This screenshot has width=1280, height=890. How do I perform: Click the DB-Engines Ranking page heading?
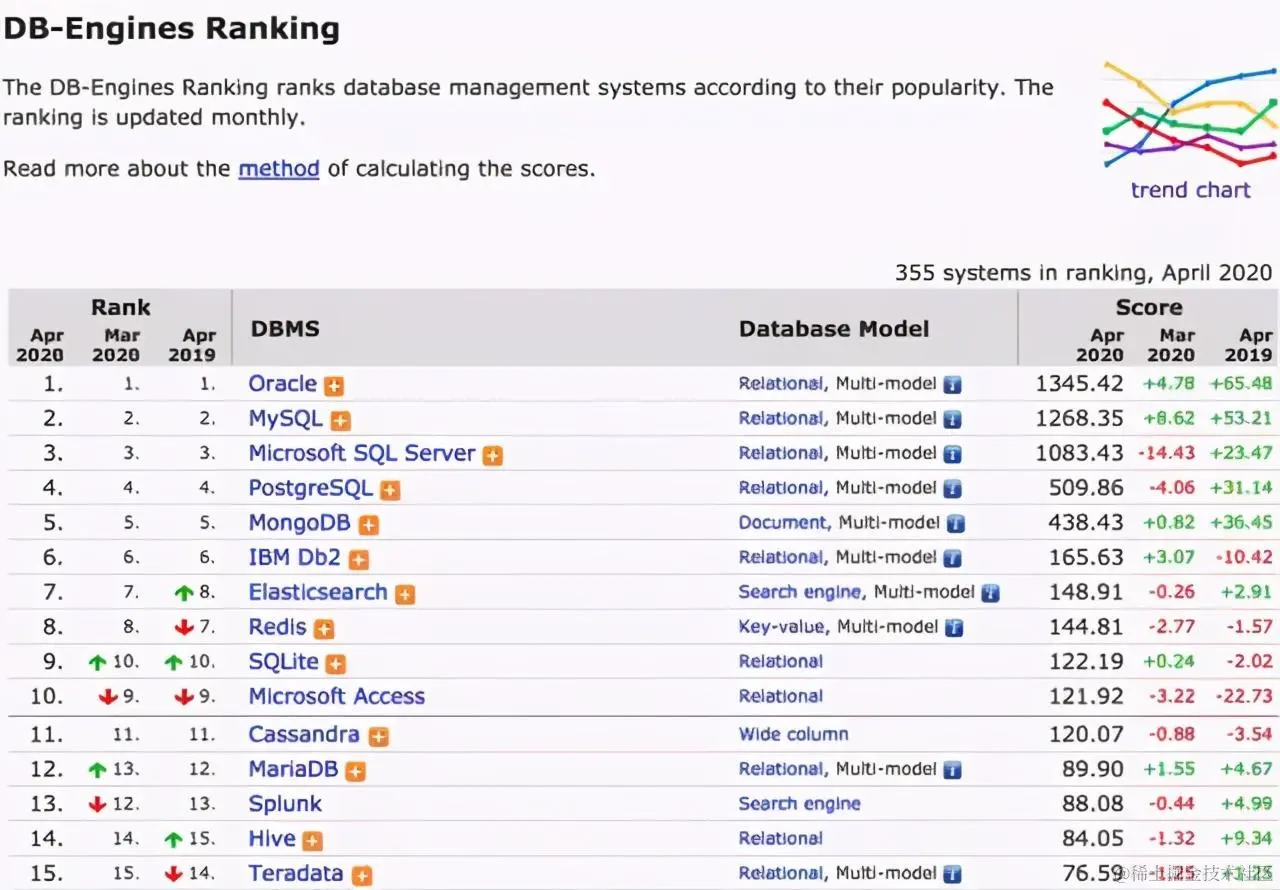click(x=171, y=29)
